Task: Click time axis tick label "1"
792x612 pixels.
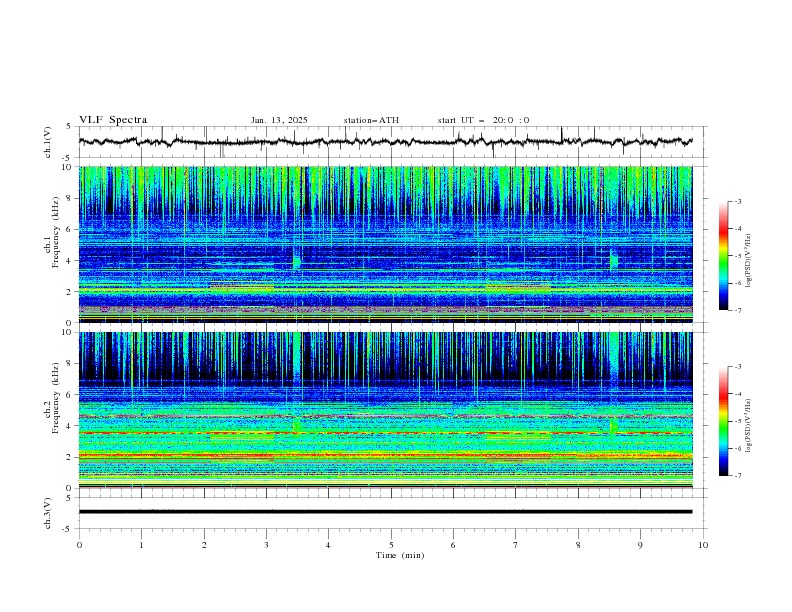Action: point(141,545)
